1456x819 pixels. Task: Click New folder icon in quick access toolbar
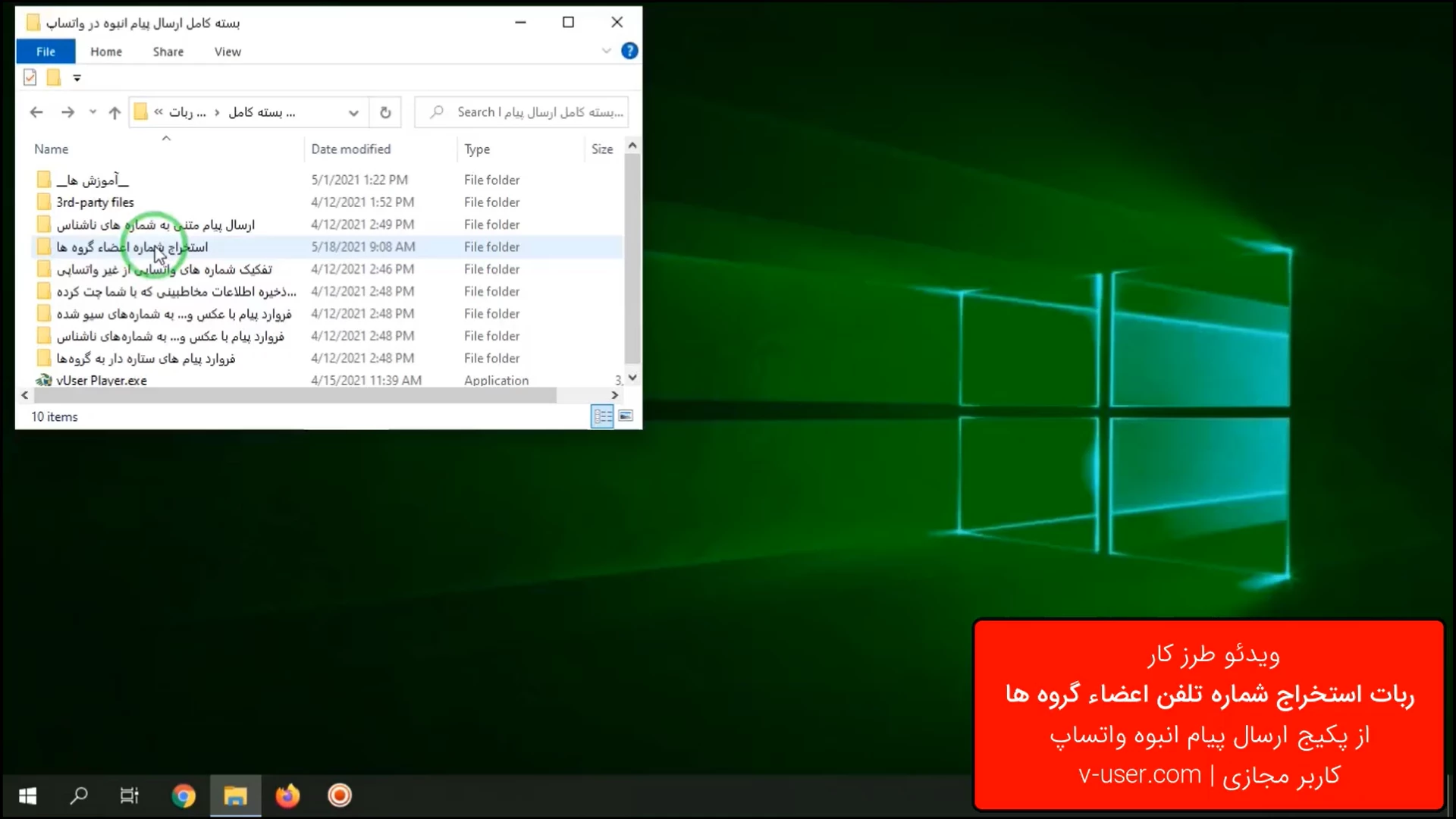coord(54,77)
